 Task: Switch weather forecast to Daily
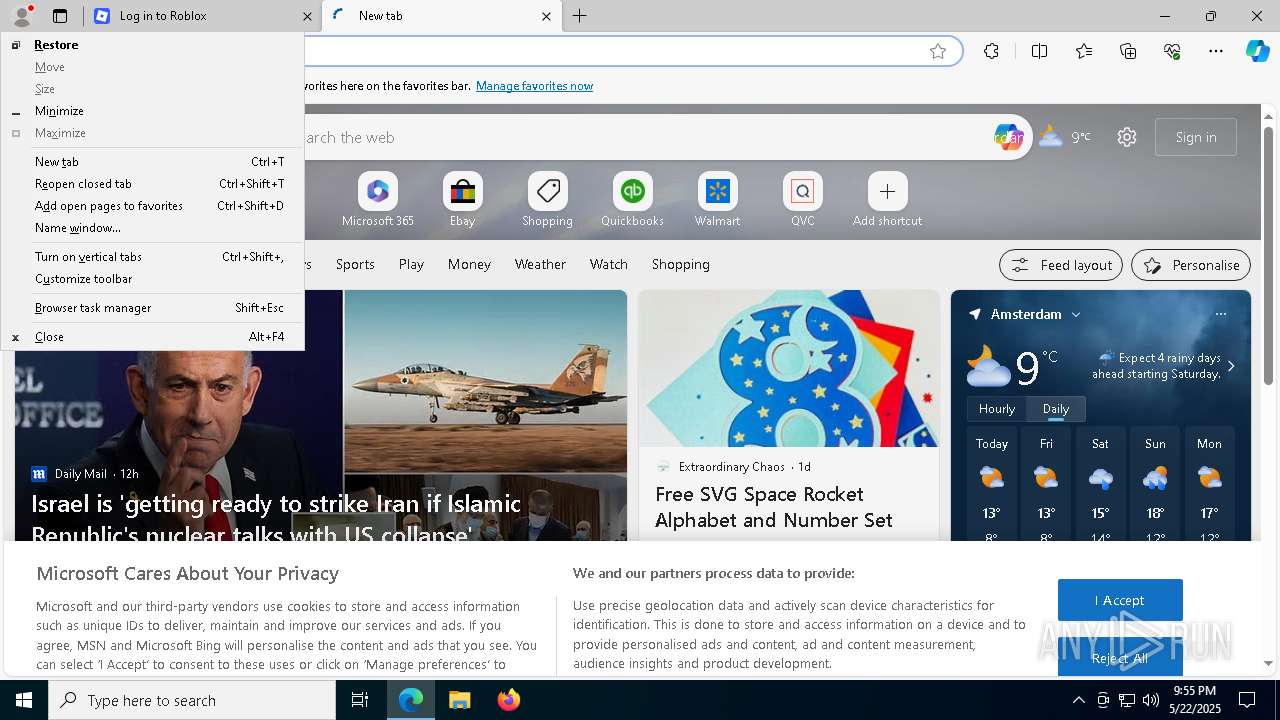[1056, 409]
